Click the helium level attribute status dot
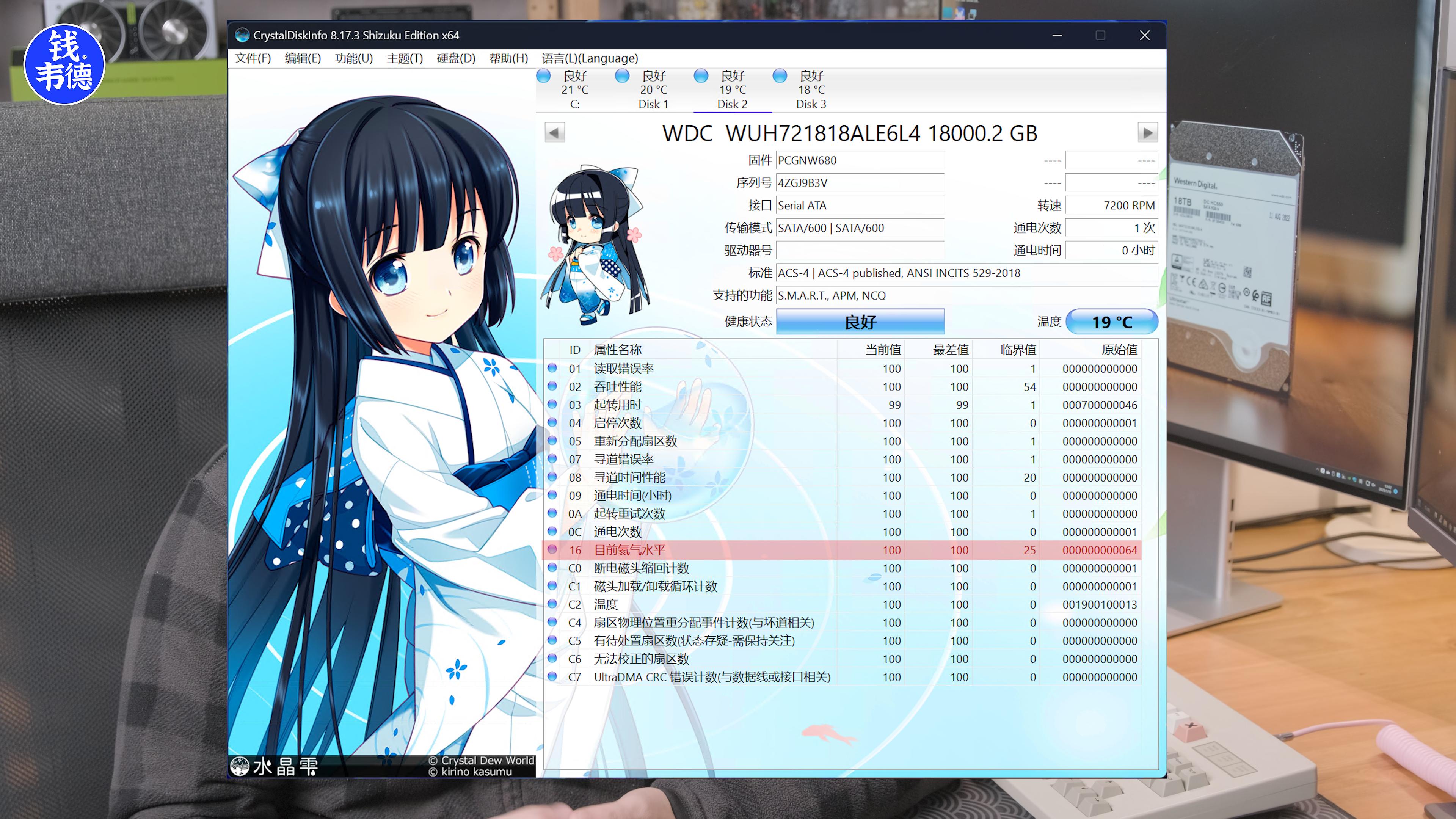This screenshot has width=1456, height=819. 552,549
